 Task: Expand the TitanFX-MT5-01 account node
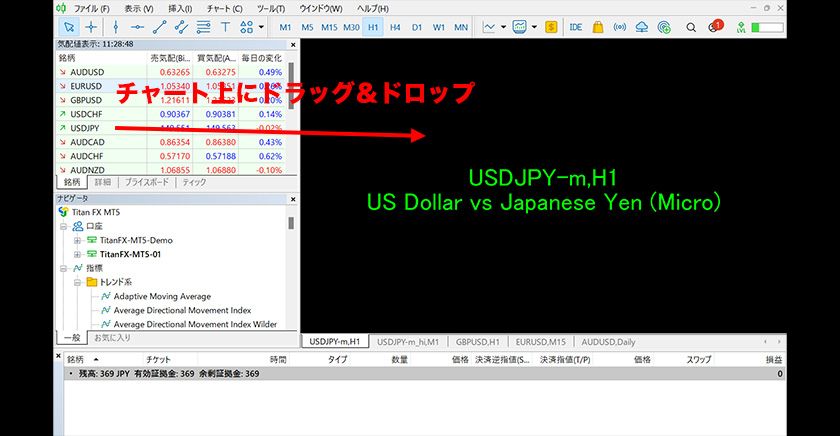pos(77,254)
